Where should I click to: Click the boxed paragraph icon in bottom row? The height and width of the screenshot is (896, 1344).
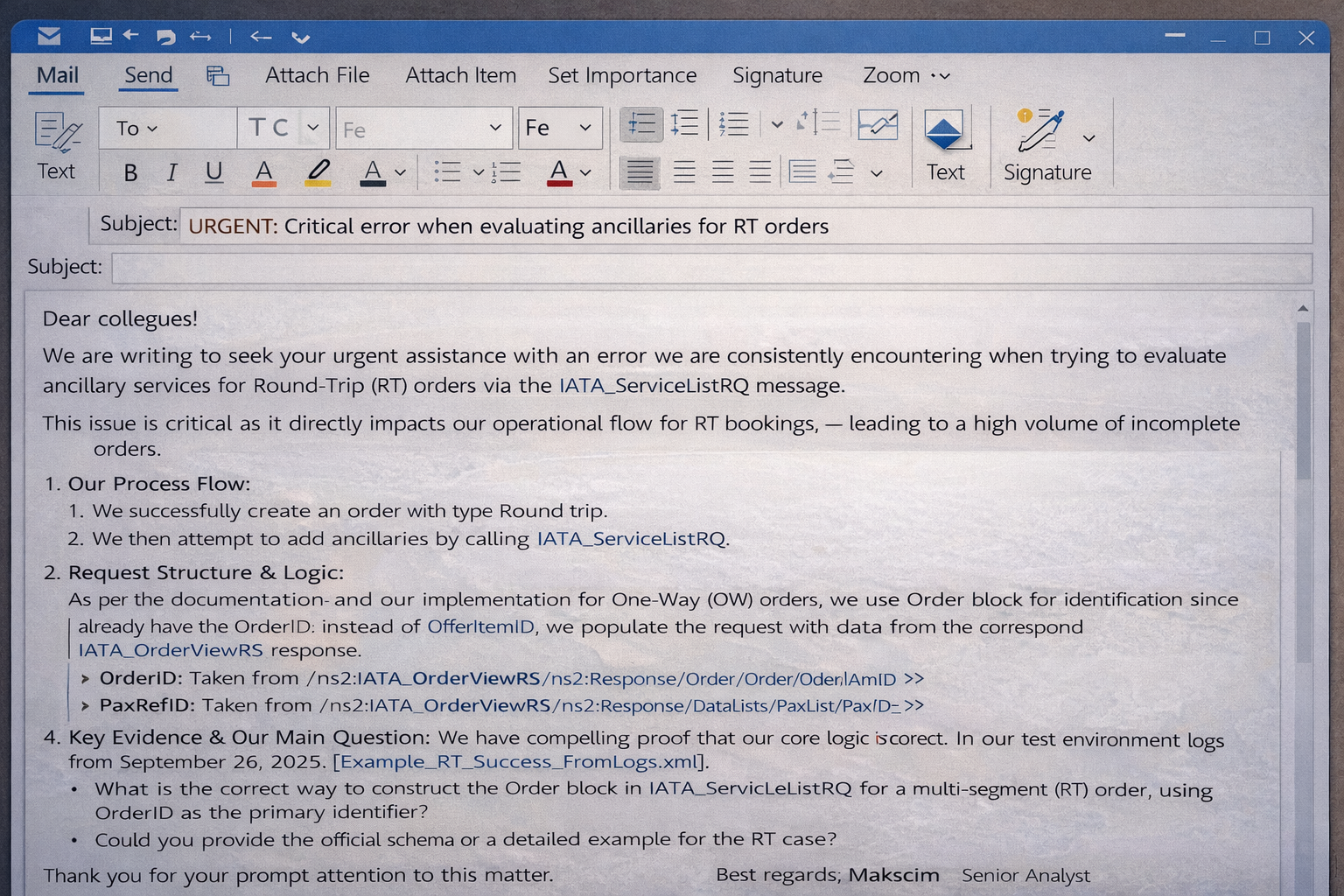[x=802, y=171]
